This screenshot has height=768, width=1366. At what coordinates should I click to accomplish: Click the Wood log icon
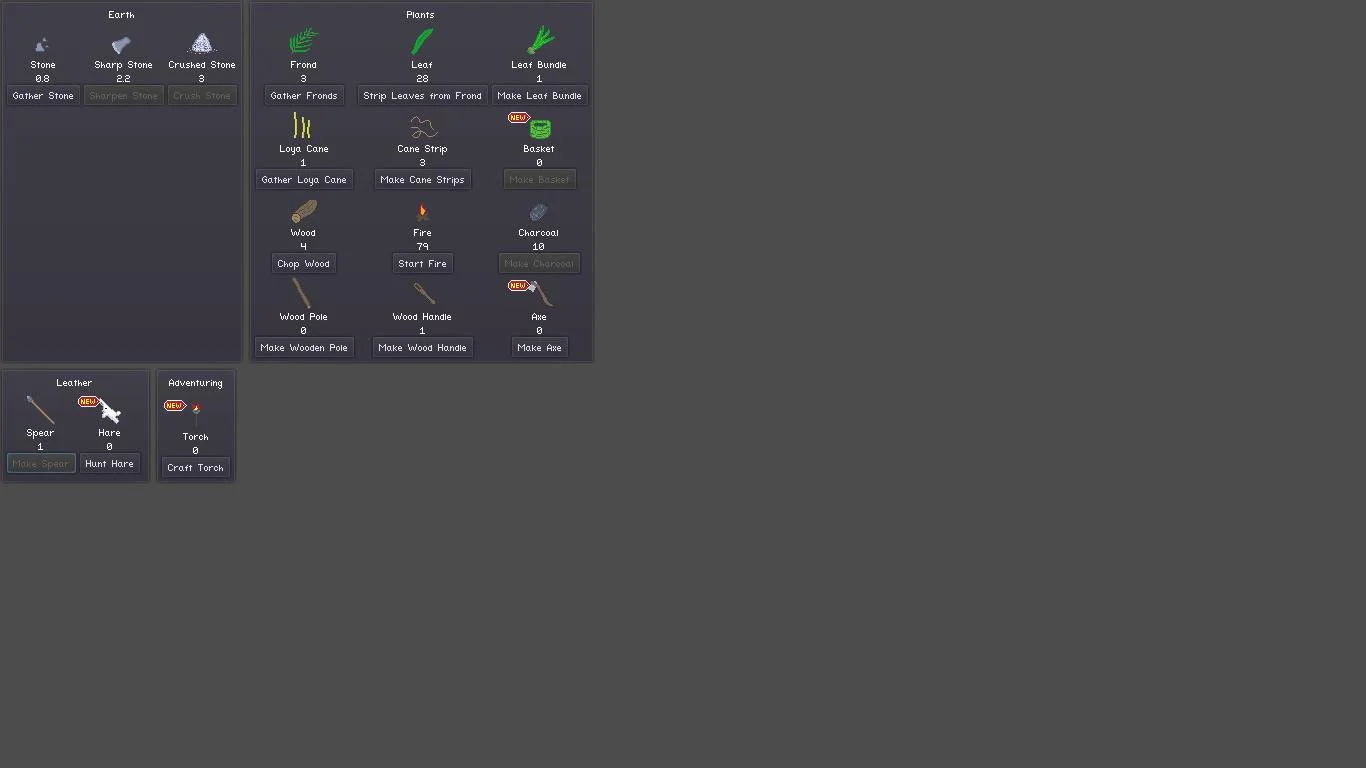coord(304,211)
